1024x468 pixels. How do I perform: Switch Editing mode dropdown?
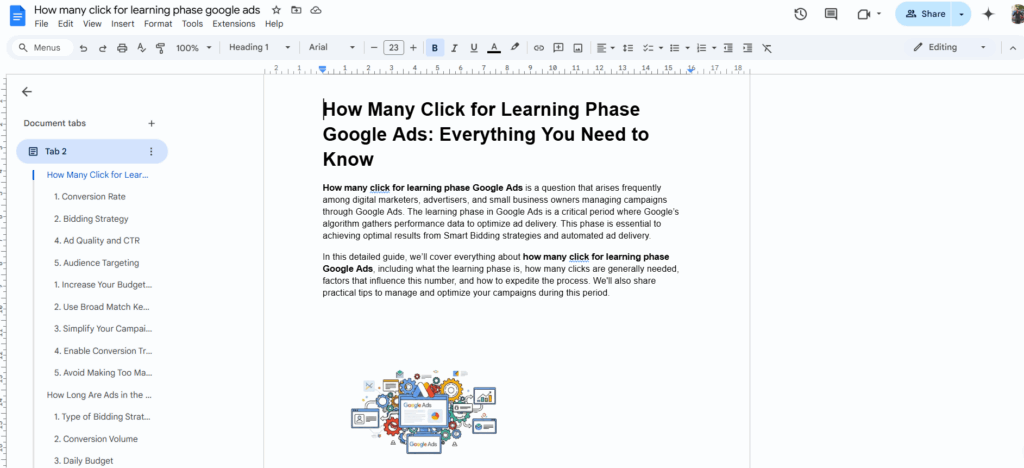[950, 48]
